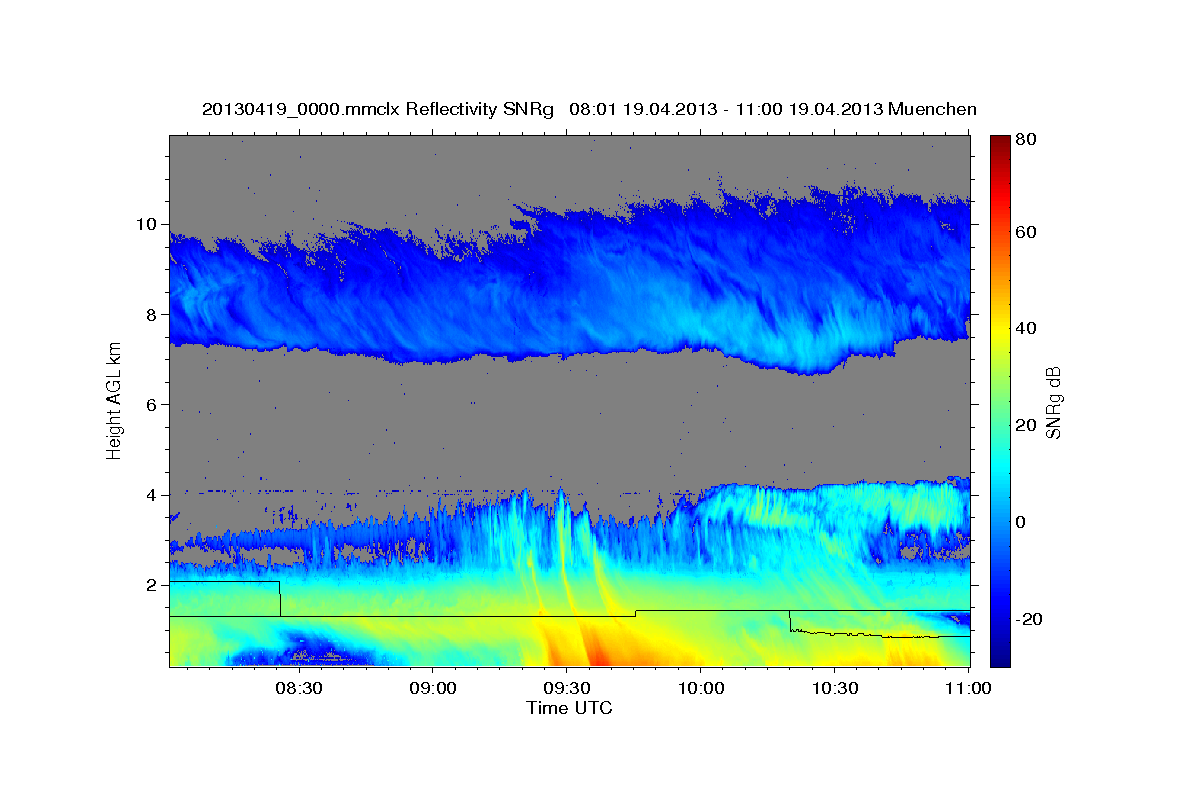The height and width of the screenshot is (800, 1200).
Task: Click the 11:00 time tick label
Action: pos(968,689)
